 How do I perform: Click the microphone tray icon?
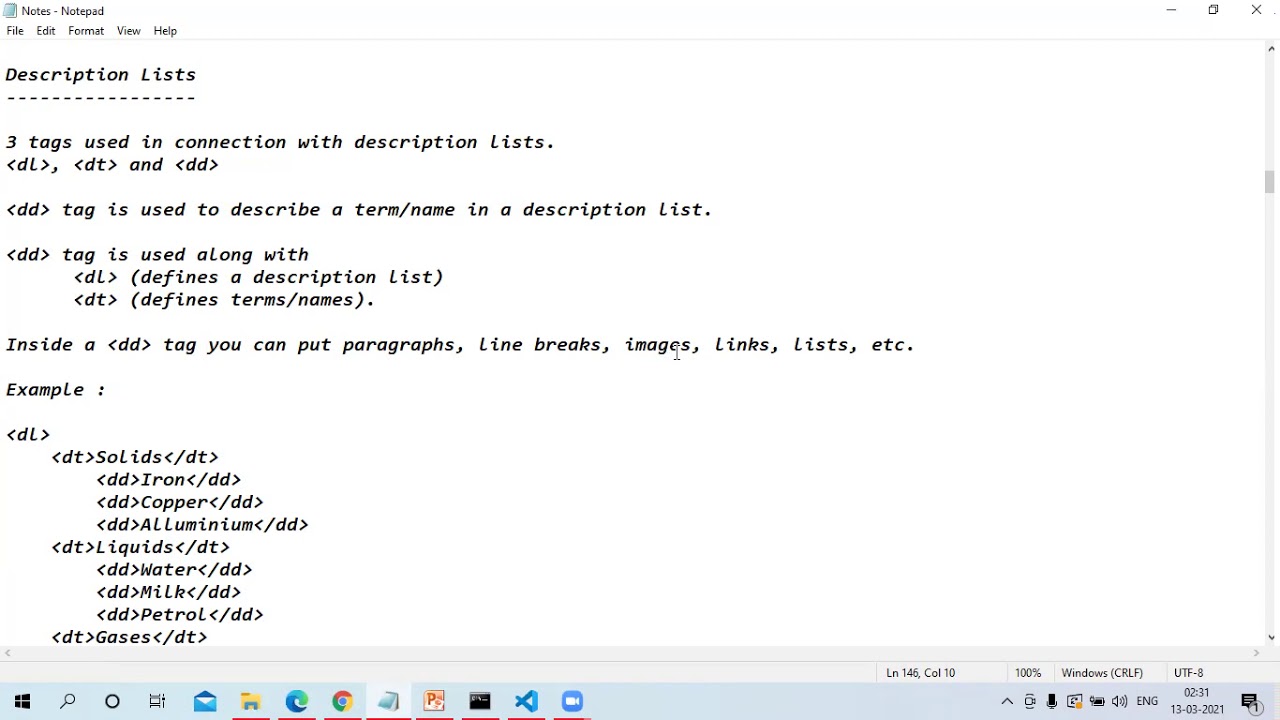click(1052, 701)
